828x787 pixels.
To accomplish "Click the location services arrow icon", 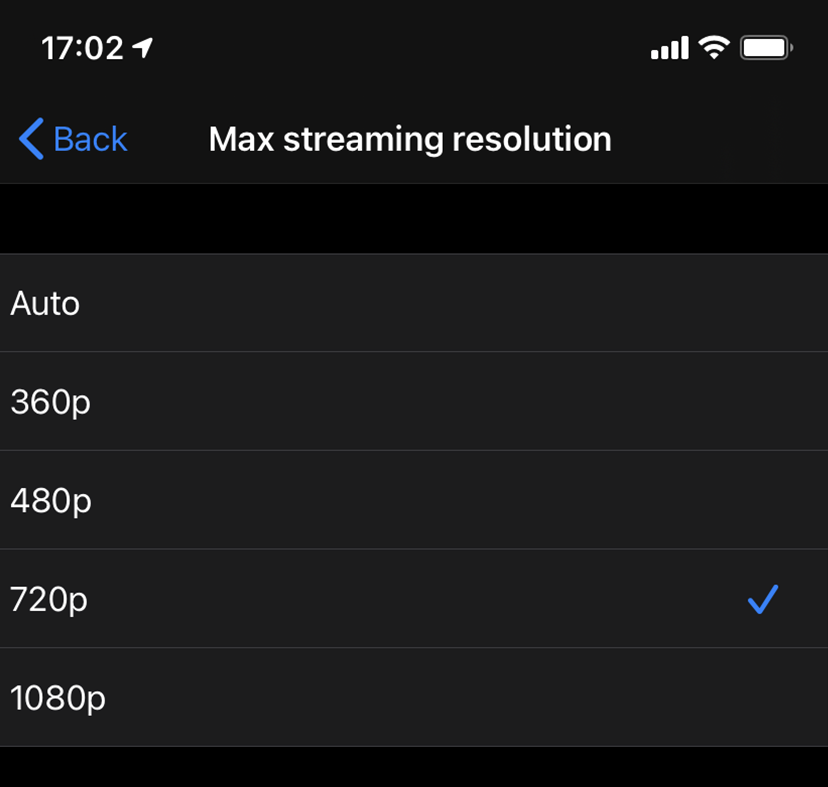I will pos(144,47).
